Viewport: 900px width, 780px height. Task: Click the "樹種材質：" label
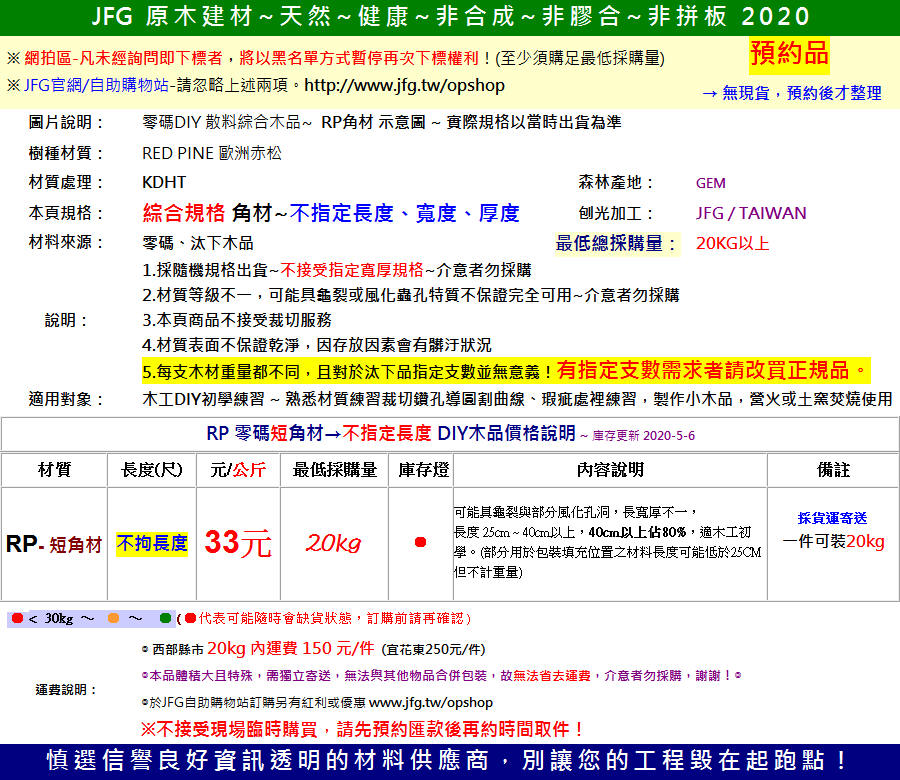66,153
